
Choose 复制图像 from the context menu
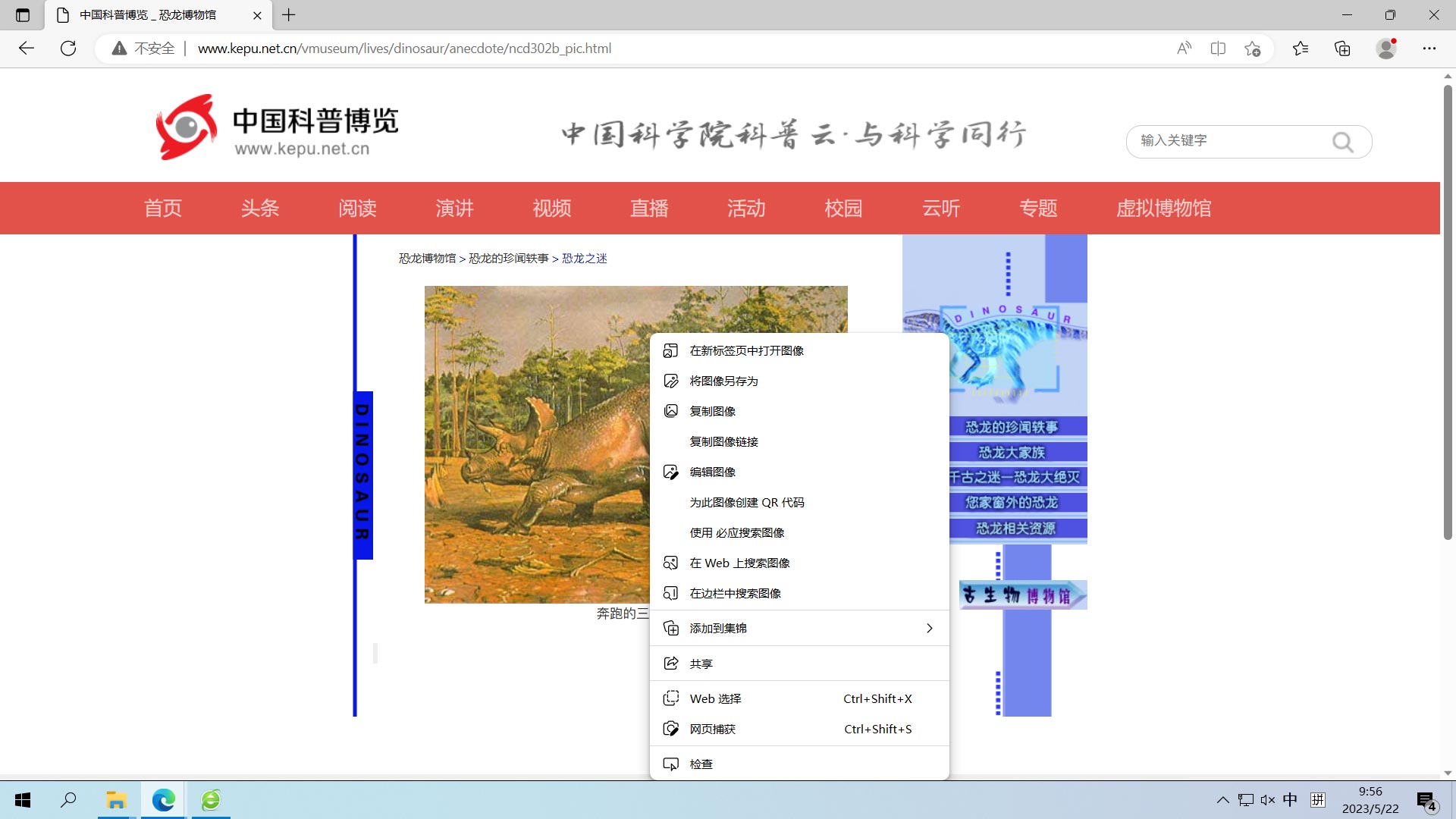[712, 411]
